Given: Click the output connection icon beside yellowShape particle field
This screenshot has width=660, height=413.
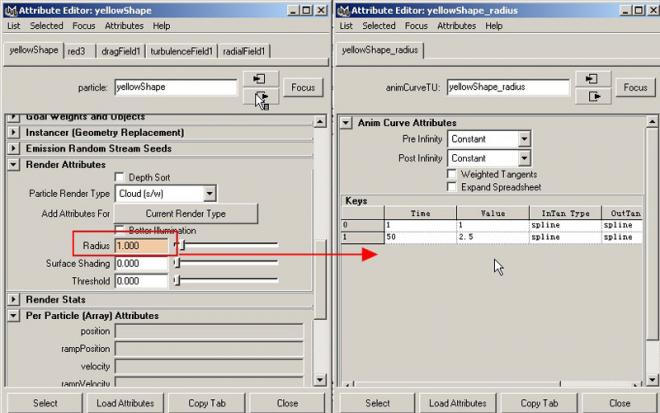Looking at the screenshot, I should coord(260,97).
